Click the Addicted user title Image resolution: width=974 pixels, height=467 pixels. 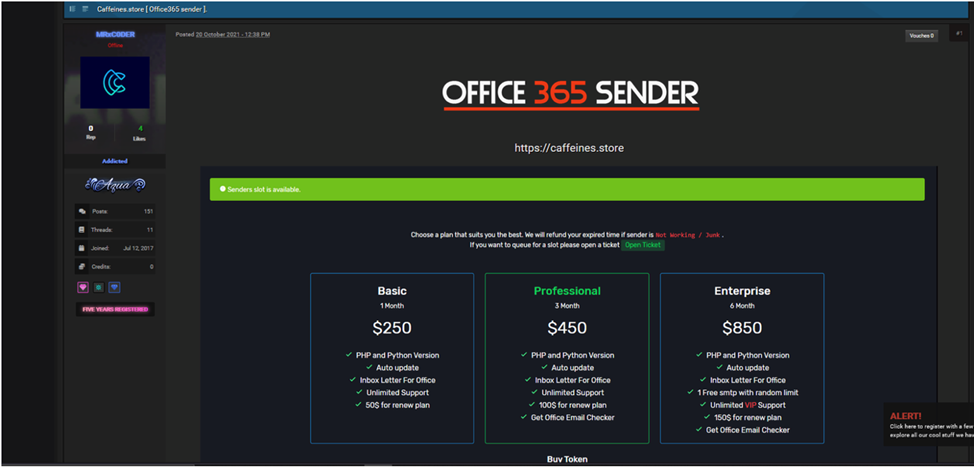(115, 161)
